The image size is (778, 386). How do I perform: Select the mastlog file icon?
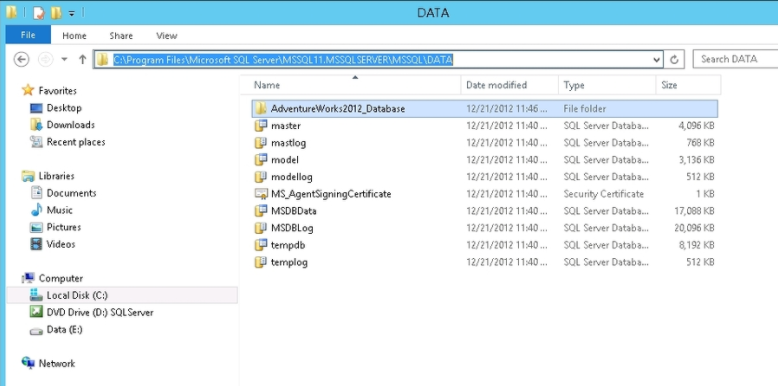(261, 142)
